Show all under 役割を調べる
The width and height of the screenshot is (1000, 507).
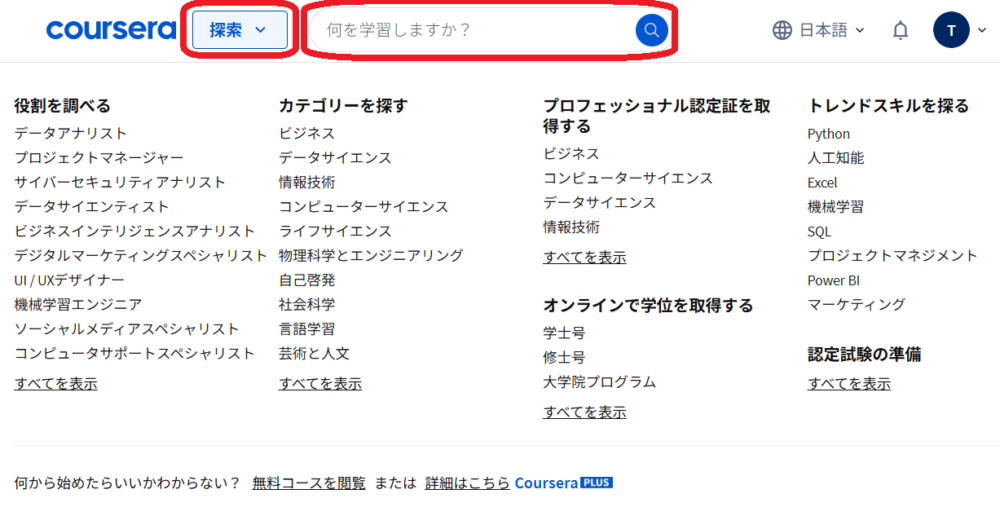click(56, 383)
